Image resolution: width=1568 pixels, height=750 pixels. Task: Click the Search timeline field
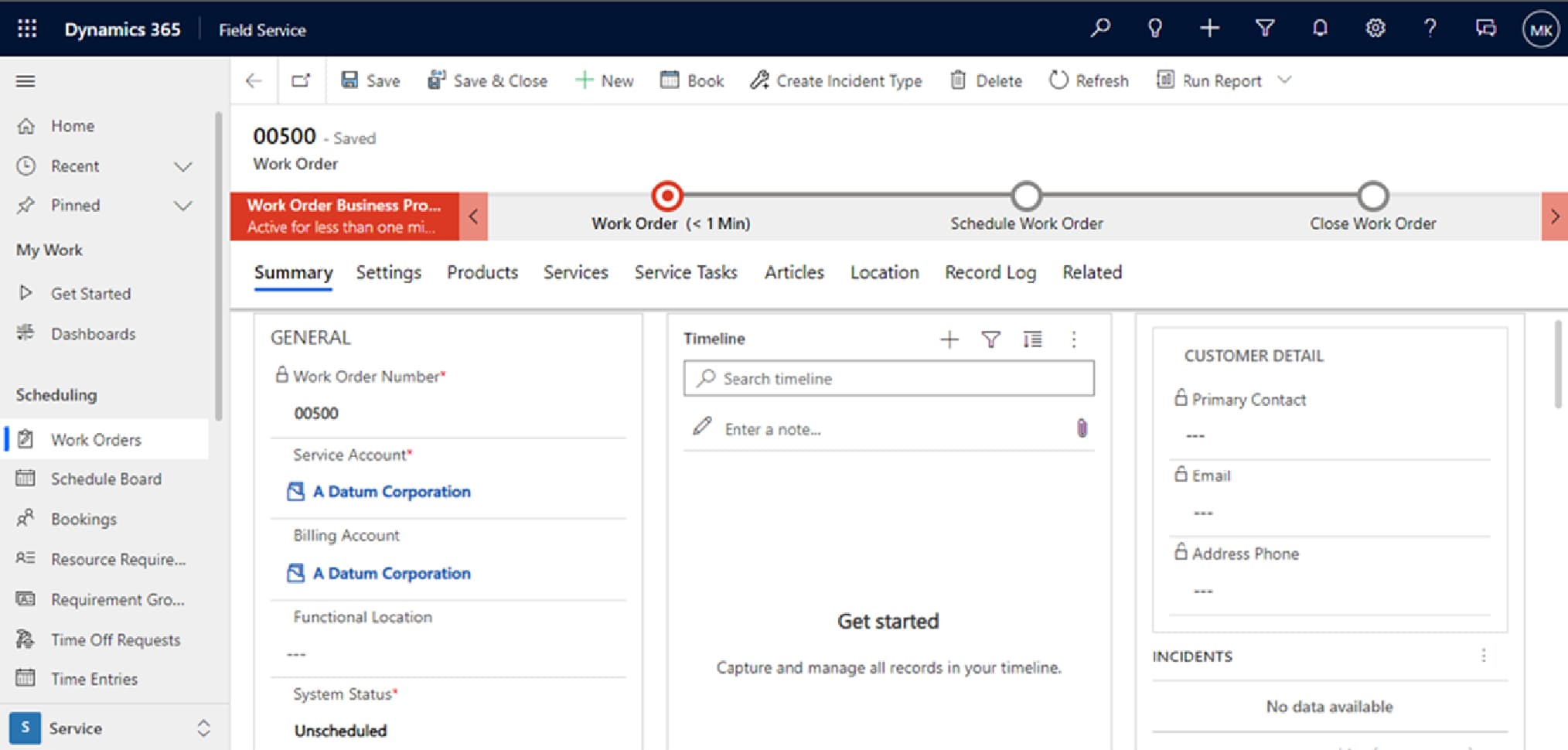(x=889, y=379)
